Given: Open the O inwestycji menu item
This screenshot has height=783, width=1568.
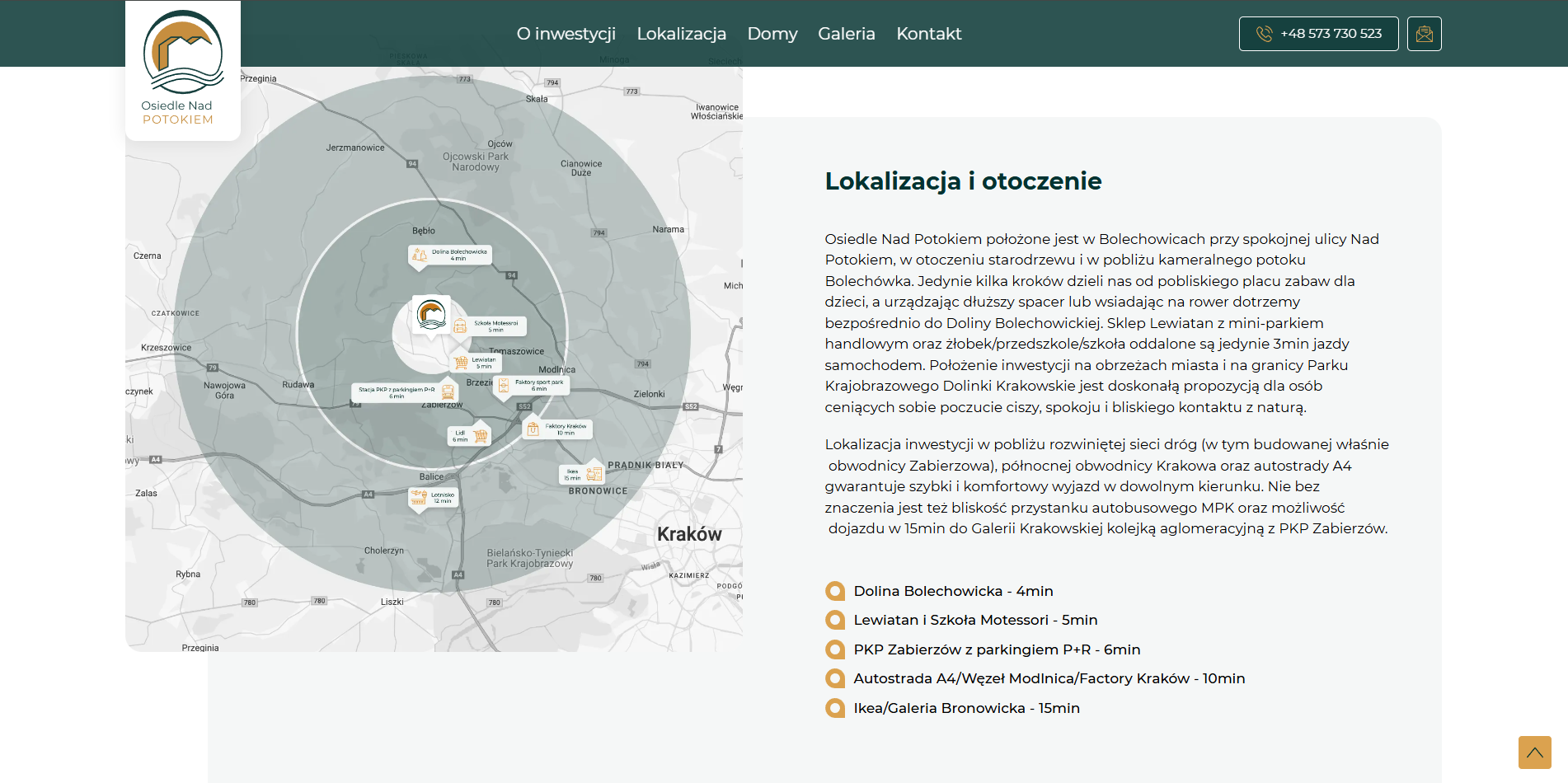Looking at the screenshot, I should coord(566,34).
